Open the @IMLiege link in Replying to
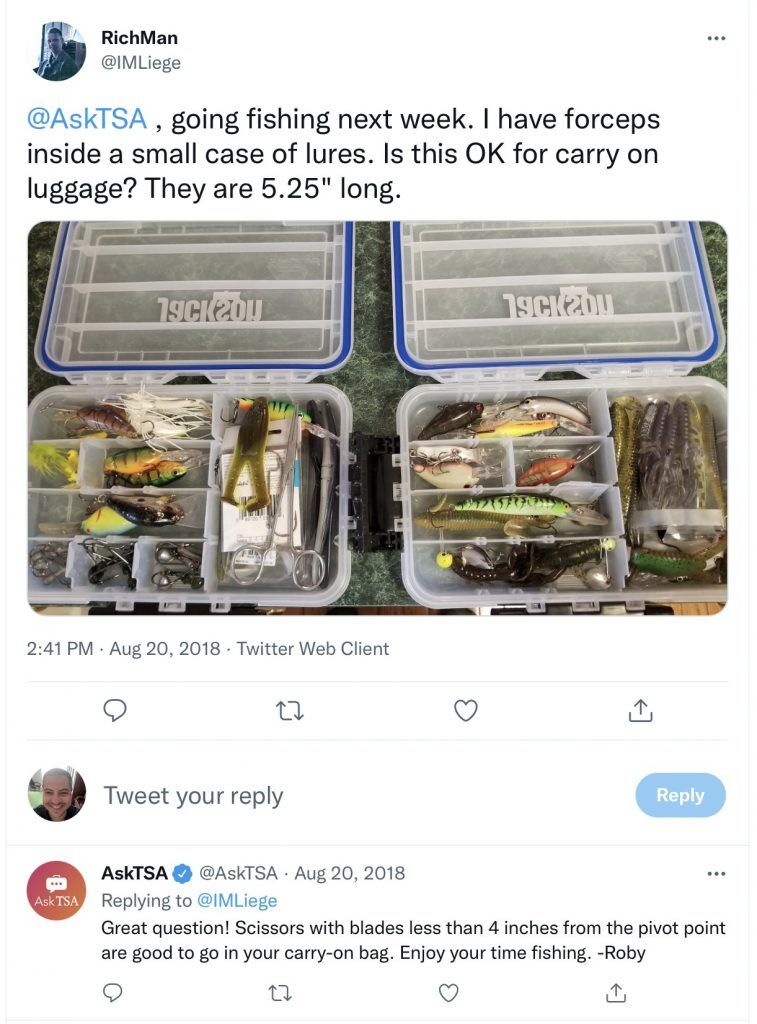The width and height of the screenshot is (757, 1024). point(236,901)
